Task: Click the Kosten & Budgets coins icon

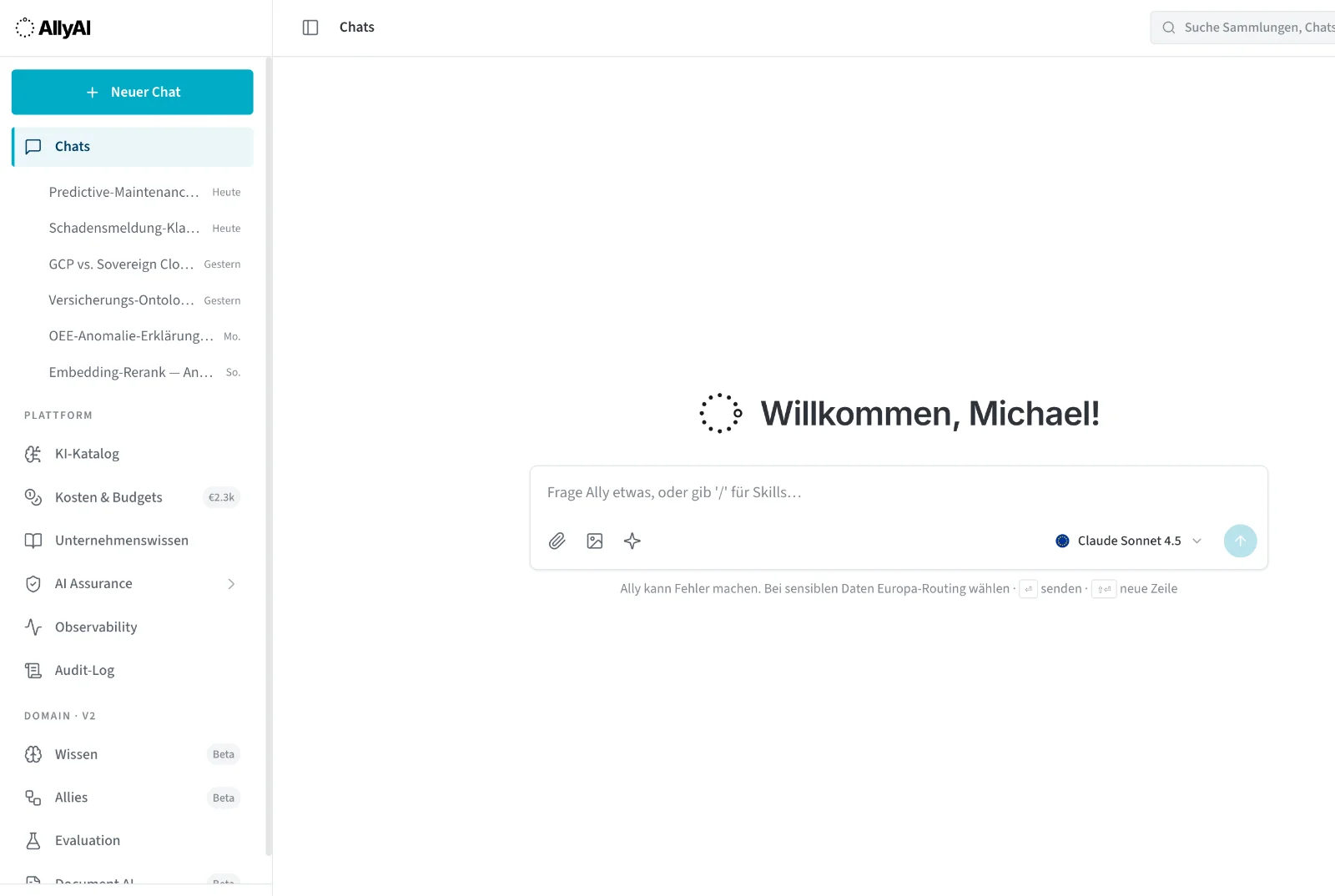Action: click(x=33, y=497)
